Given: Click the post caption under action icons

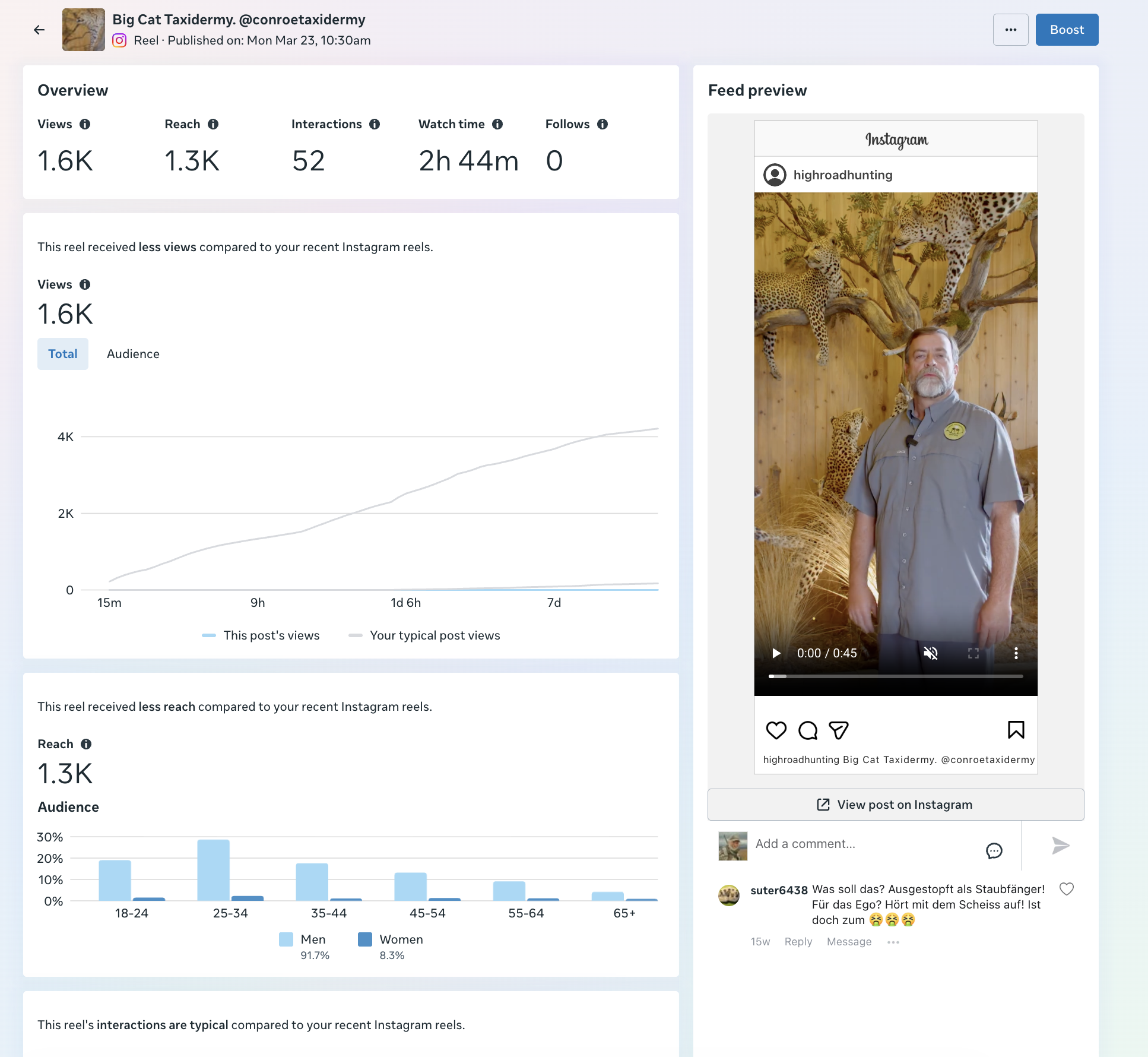Looking at the screenshot, I should [x=899, y=759].
